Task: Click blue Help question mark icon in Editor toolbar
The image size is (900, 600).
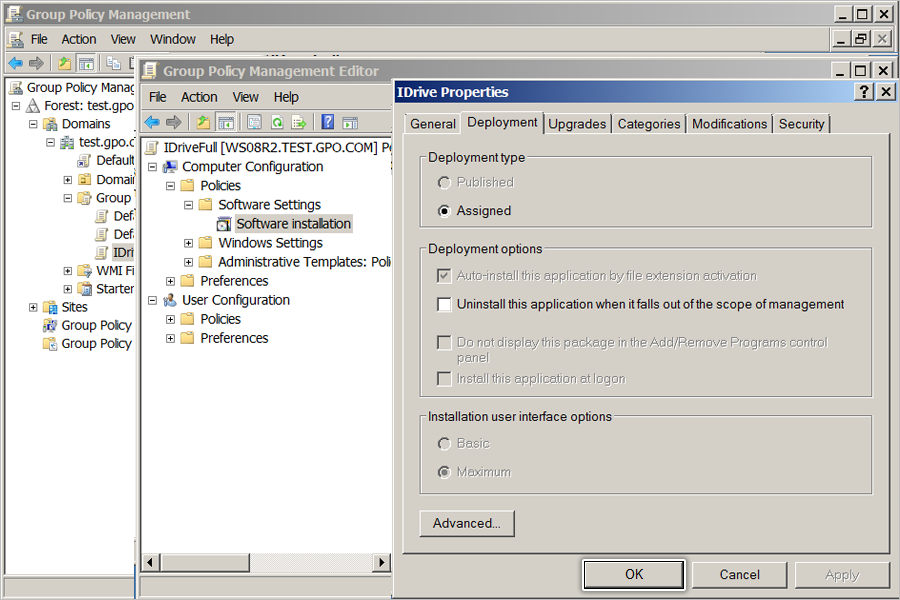Action: click(327, 122)
